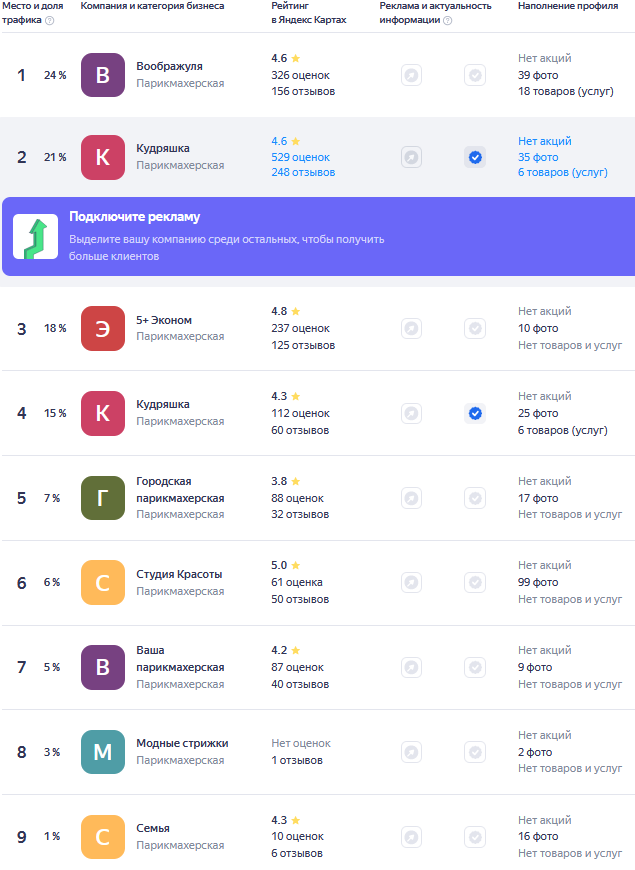Click the green Г avatar of Городская парикмахерская

click(103, 498)
